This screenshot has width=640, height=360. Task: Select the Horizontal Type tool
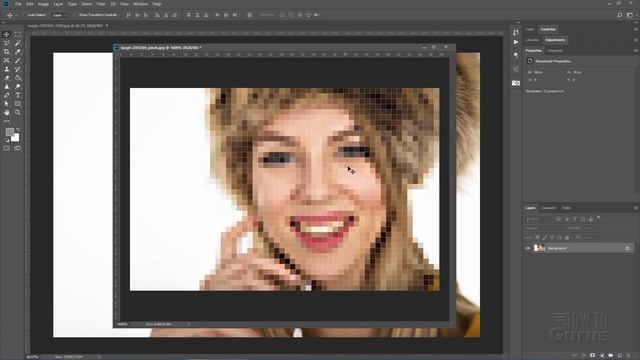(x=18, y=95)
